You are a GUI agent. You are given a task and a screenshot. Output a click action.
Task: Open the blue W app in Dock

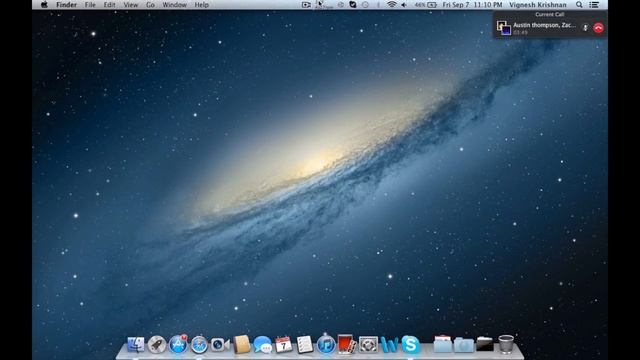pos(389,345)
